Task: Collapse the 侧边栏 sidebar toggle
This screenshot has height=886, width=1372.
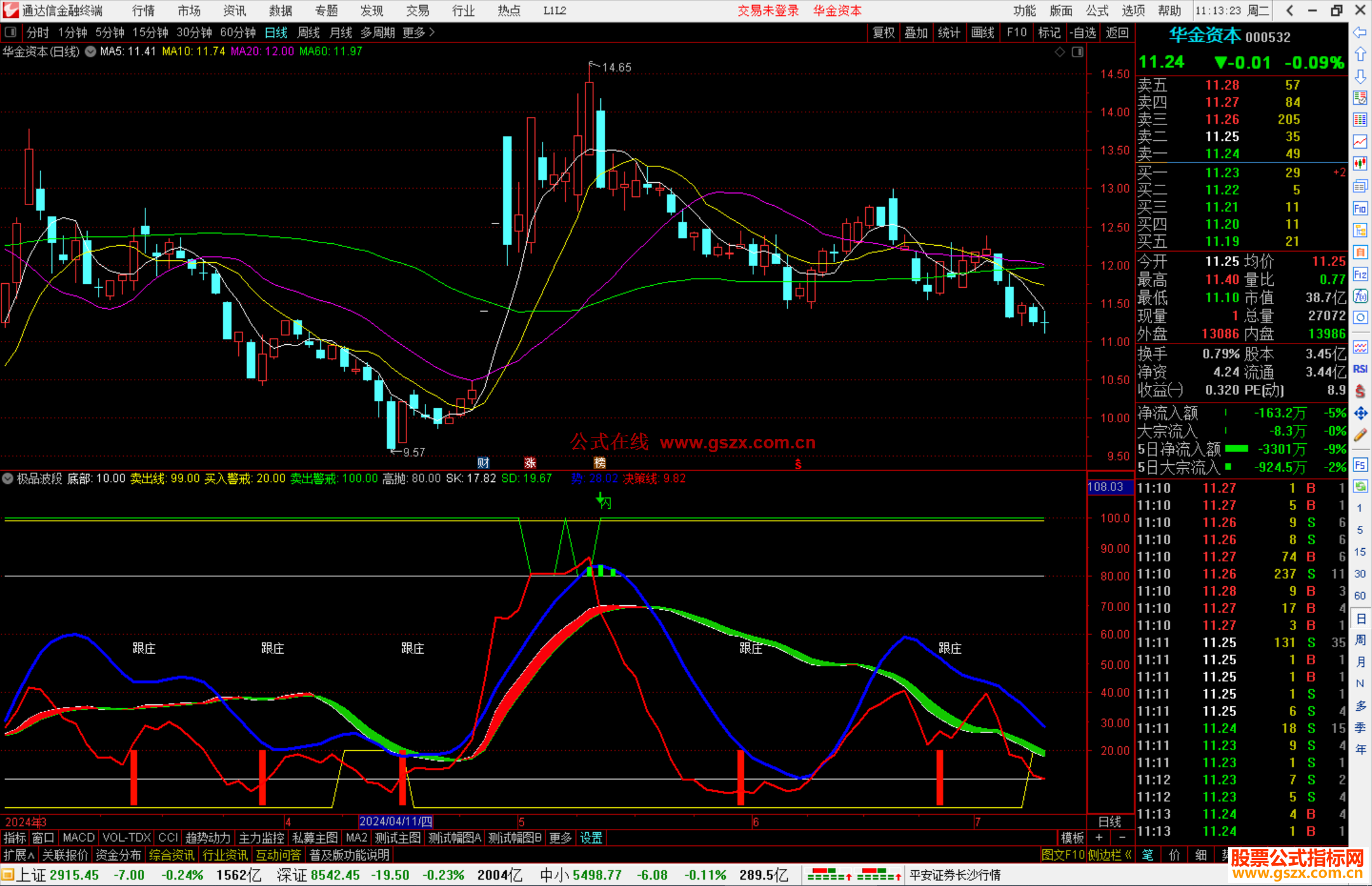Action: tap(1110, 855)
